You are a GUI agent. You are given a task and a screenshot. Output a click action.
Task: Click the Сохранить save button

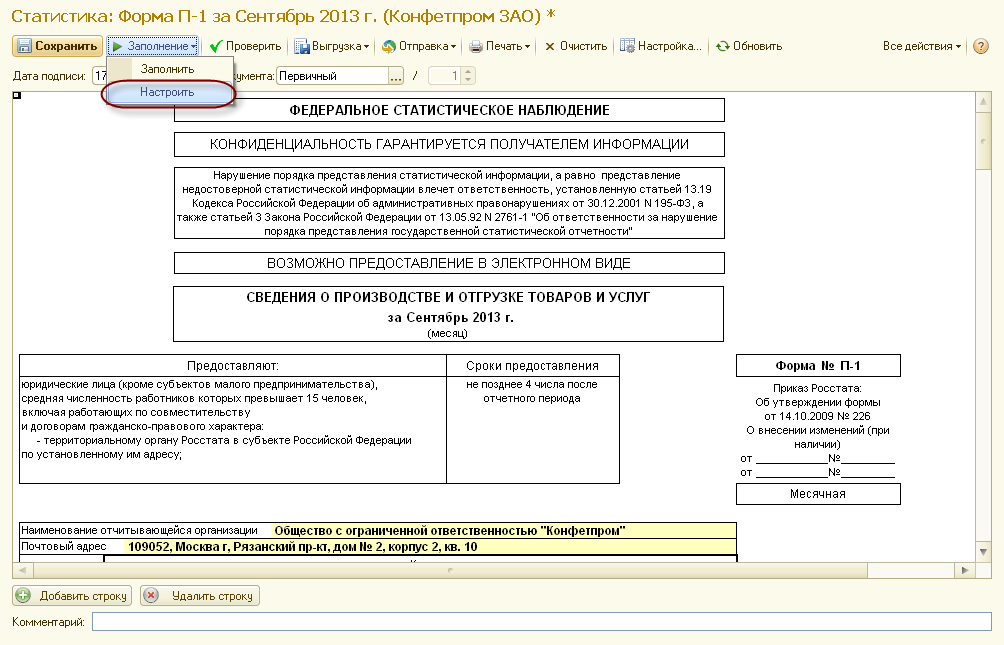coord(58,46)
